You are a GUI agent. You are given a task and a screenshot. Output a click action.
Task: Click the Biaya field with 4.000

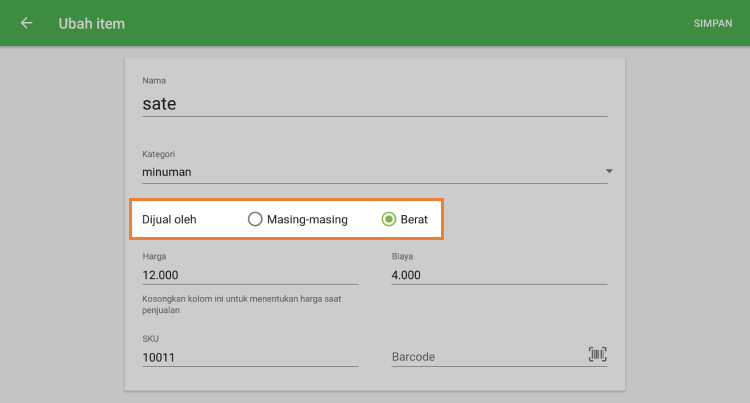(x=499, y=275)
